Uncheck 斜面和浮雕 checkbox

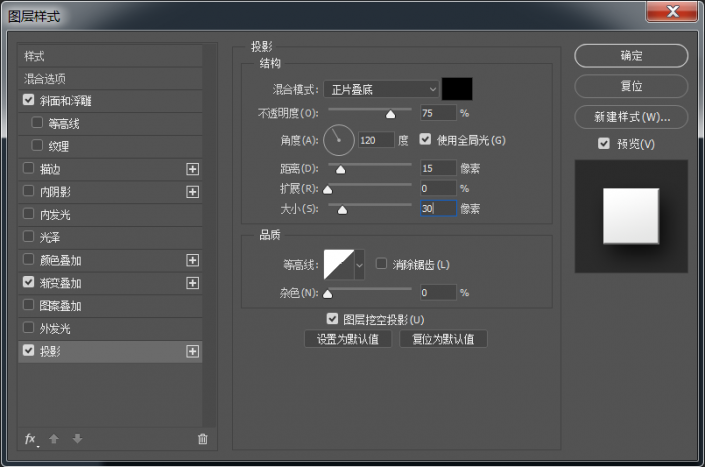pos(28,100)
